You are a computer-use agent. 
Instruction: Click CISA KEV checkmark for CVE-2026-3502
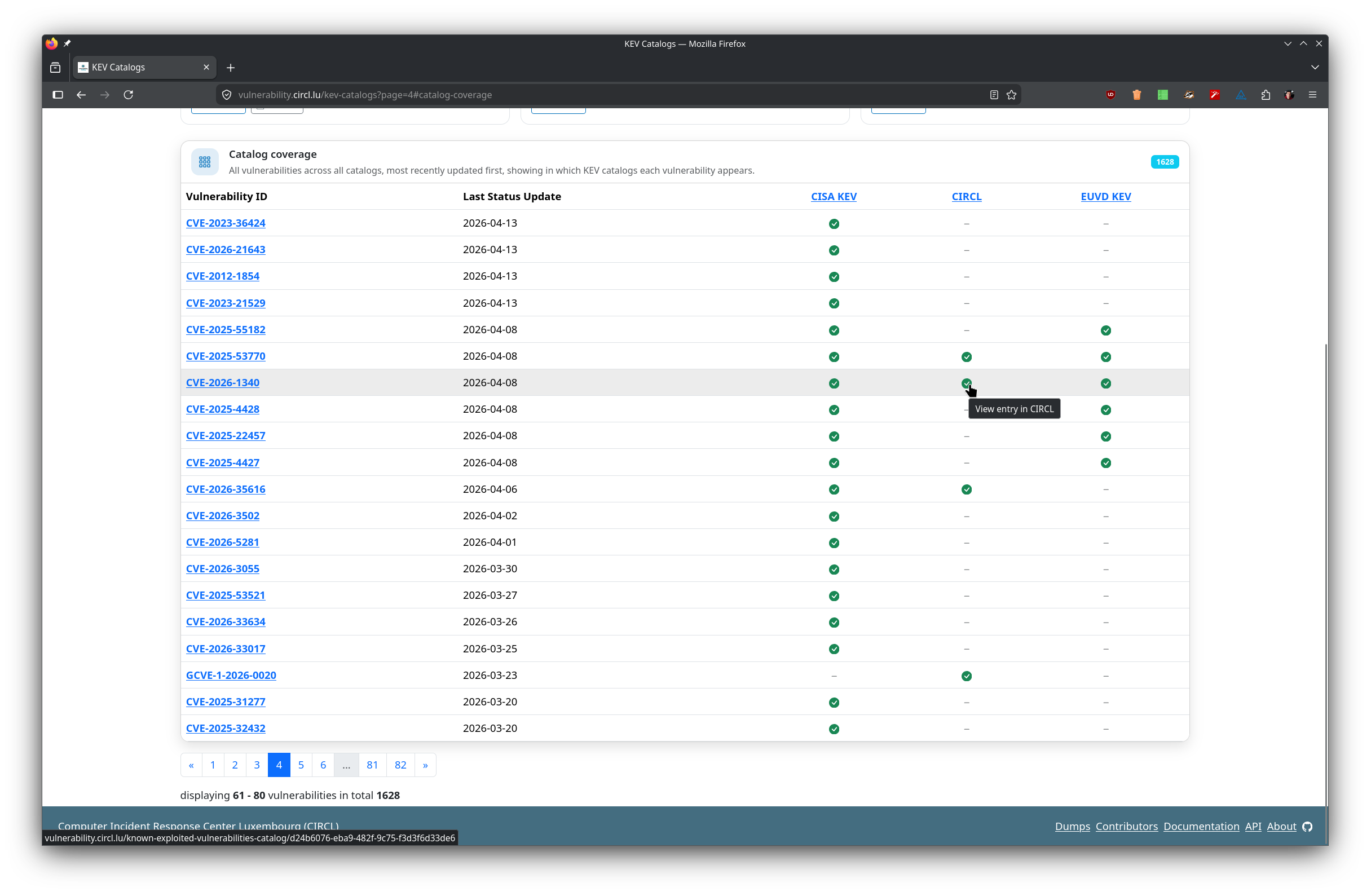(x=834, y=516)
